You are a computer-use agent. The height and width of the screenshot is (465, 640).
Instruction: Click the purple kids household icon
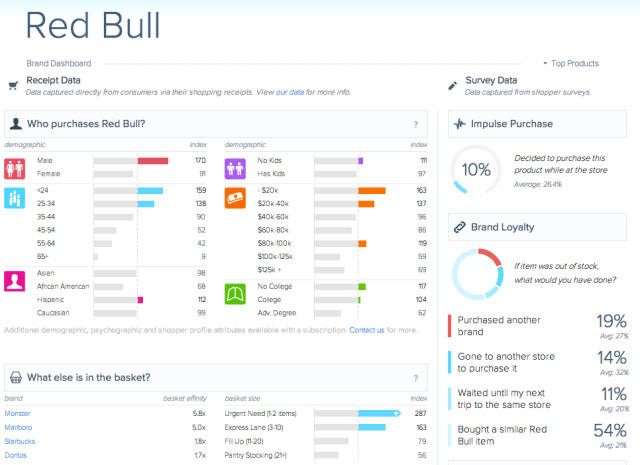tap(238, 166)
